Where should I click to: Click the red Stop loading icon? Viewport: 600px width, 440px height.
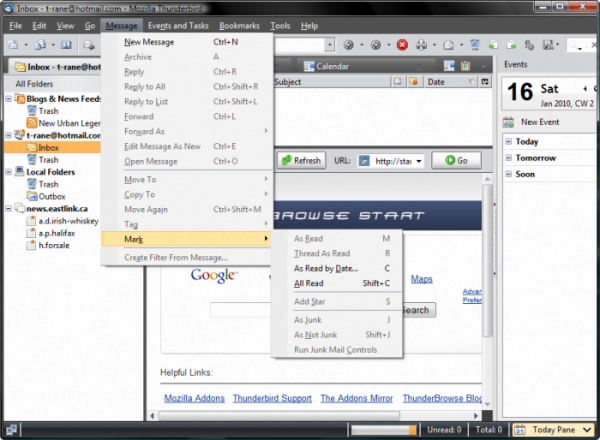pyautogui.click(x=402, y=45)
